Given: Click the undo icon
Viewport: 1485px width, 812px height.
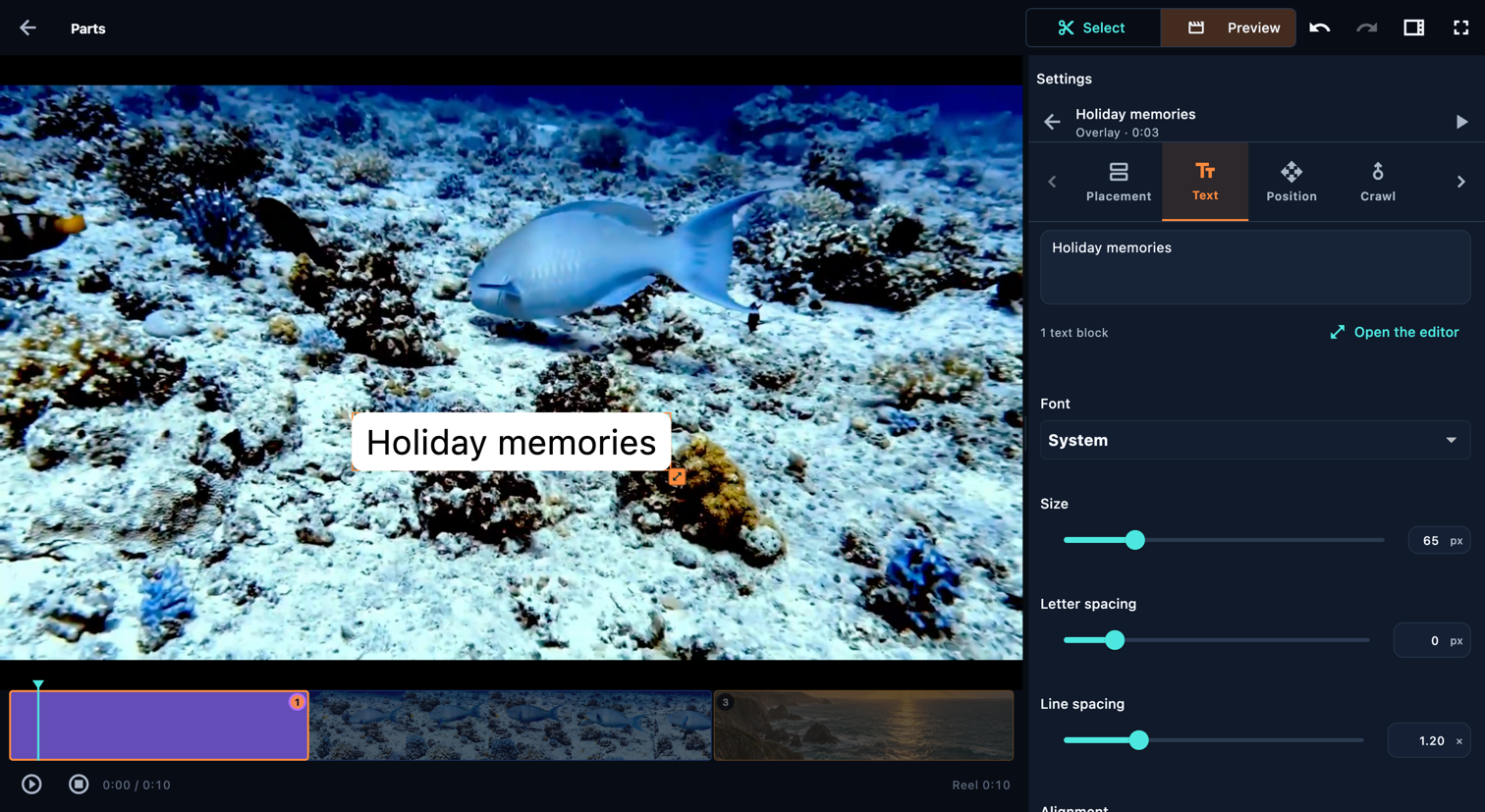Looking at the screenshot, I should tap(1319, 27).
